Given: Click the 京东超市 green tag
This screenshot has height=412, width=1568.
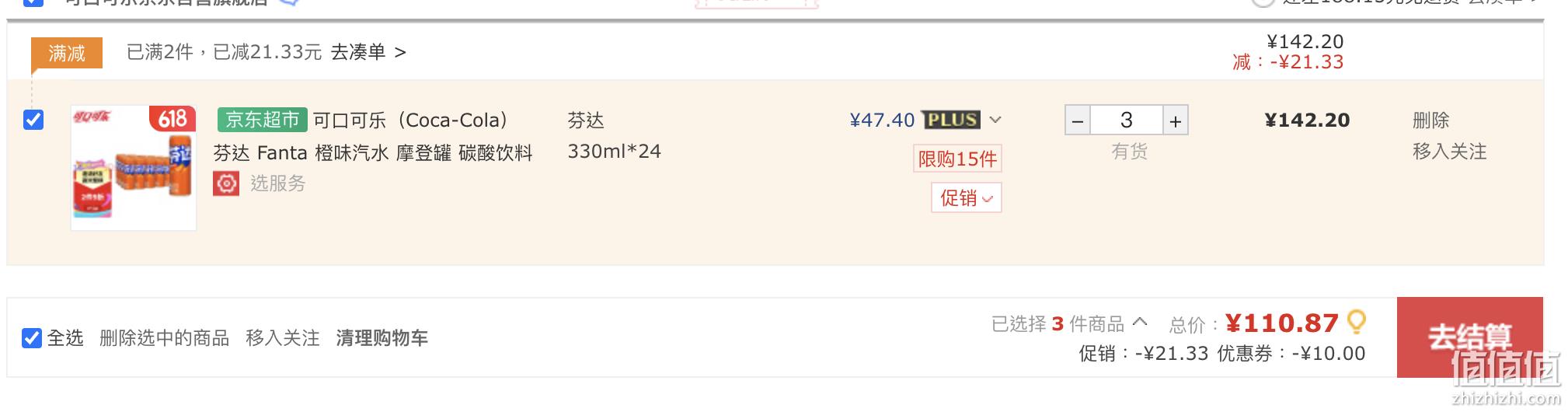Looking at the screenshot, I should [263, 120].
